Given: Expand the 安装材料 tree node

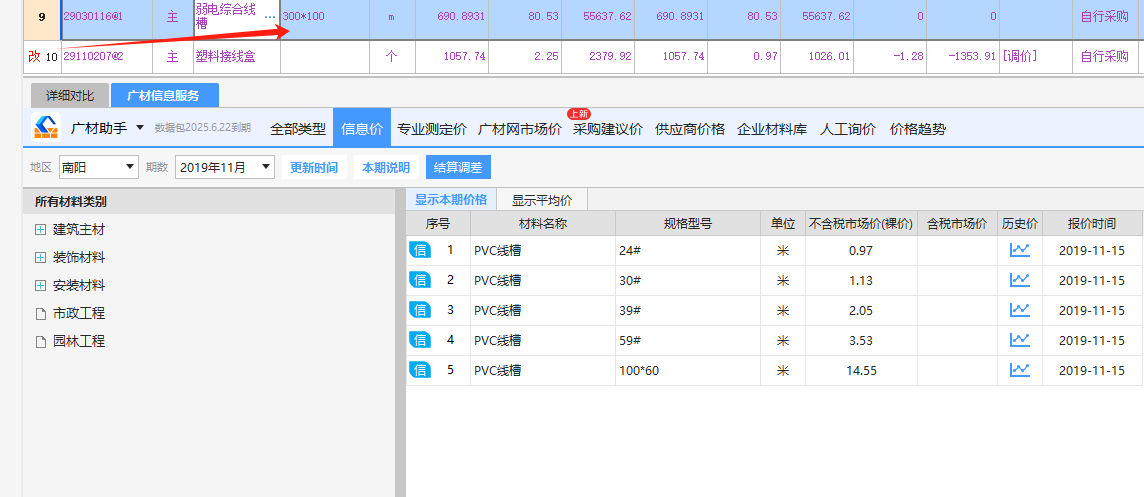Looking at the screenshot, I should click(40, 285).
